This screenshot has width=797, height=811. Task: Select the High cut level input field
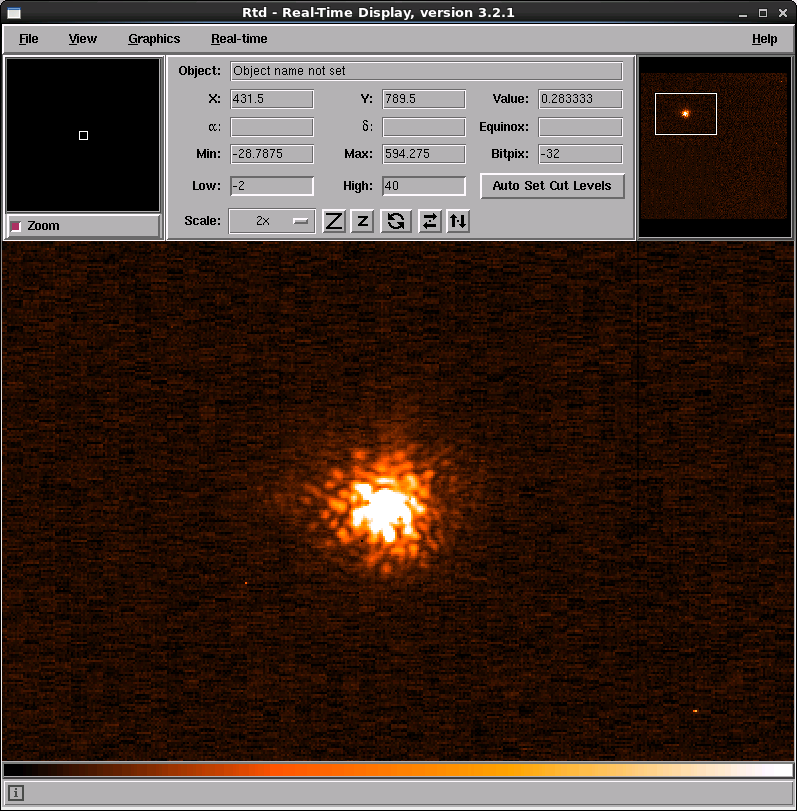pos(424,186)
